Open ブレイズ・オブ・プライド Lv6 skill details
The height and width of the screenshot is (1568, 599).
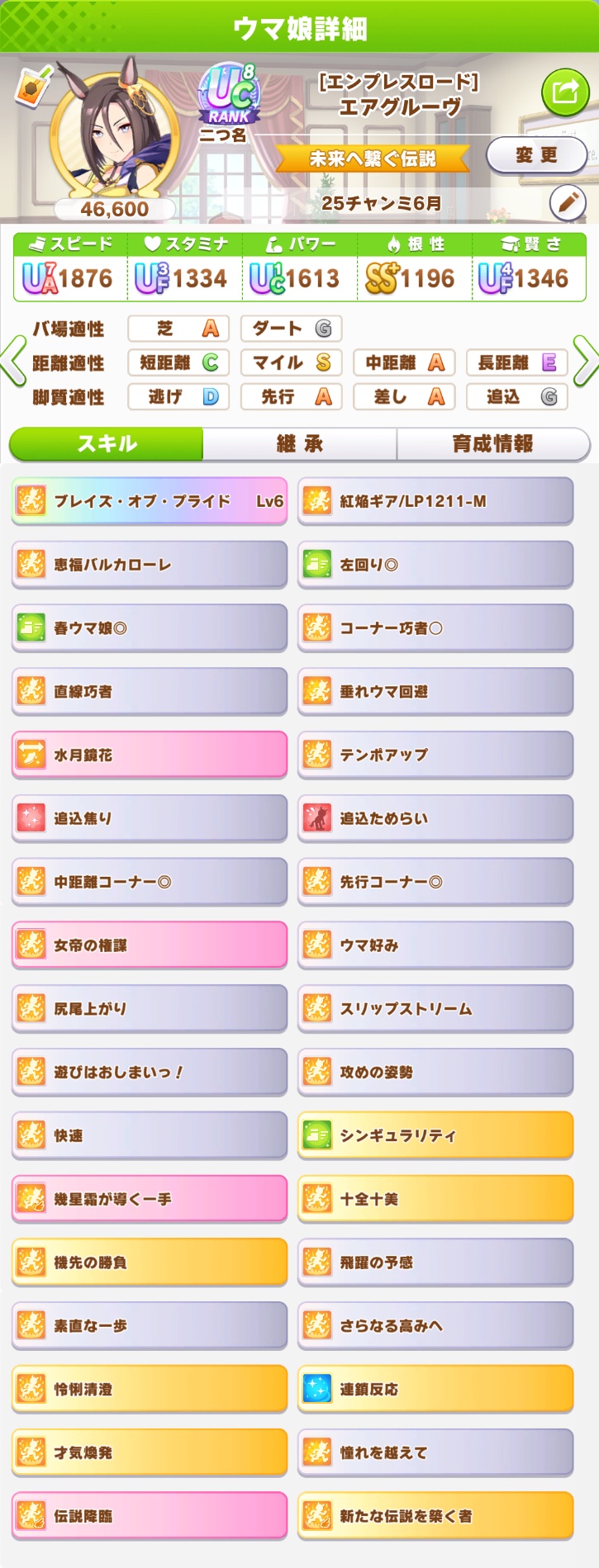point(150,501)
